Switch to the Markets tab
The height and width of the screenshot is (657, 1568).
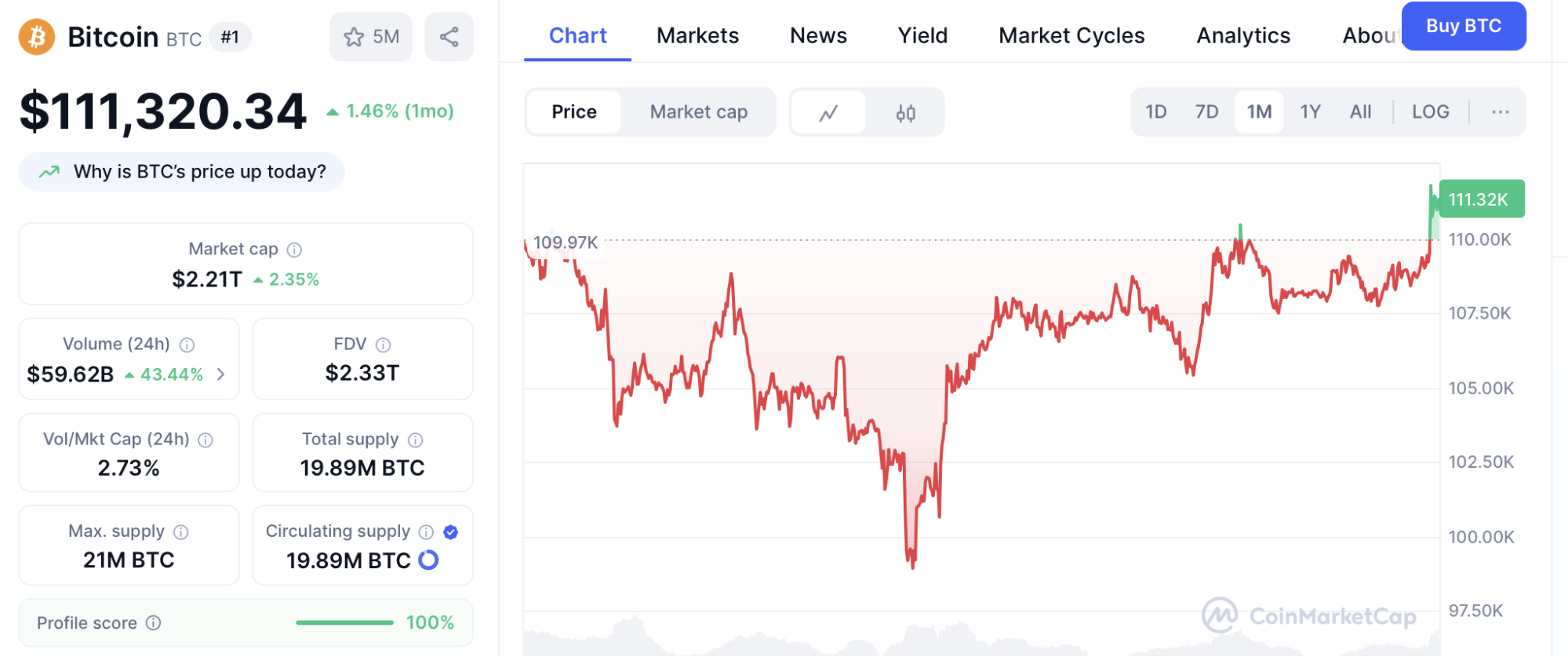697,35
